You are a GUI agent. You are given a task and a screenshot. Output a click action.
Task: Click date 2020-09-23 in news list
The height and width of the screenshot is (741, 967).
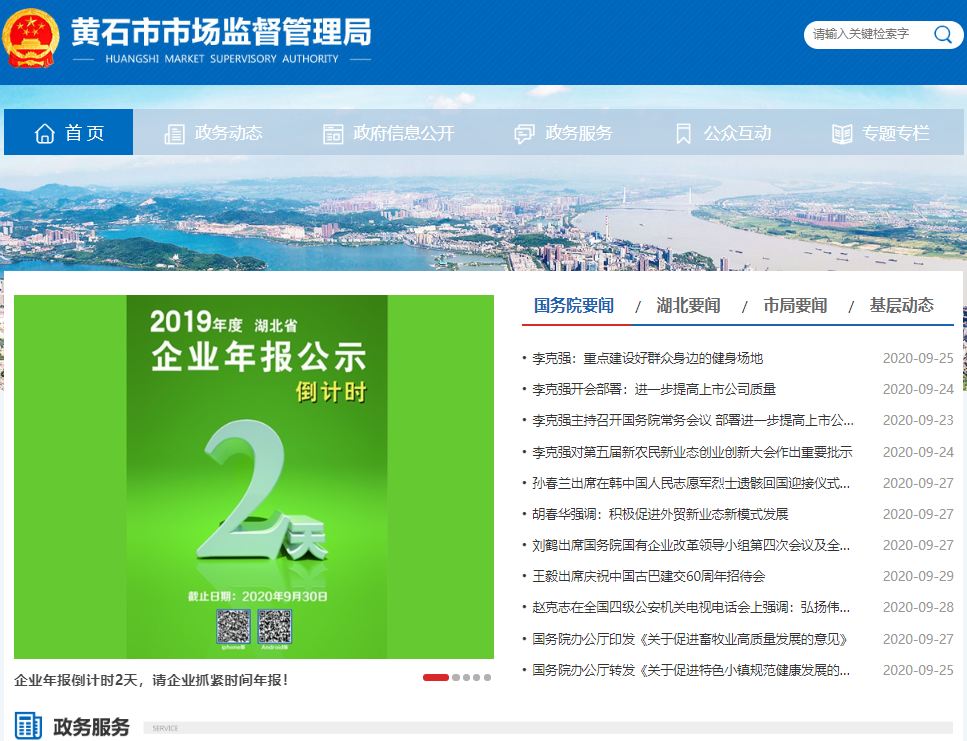coord(918,420)
